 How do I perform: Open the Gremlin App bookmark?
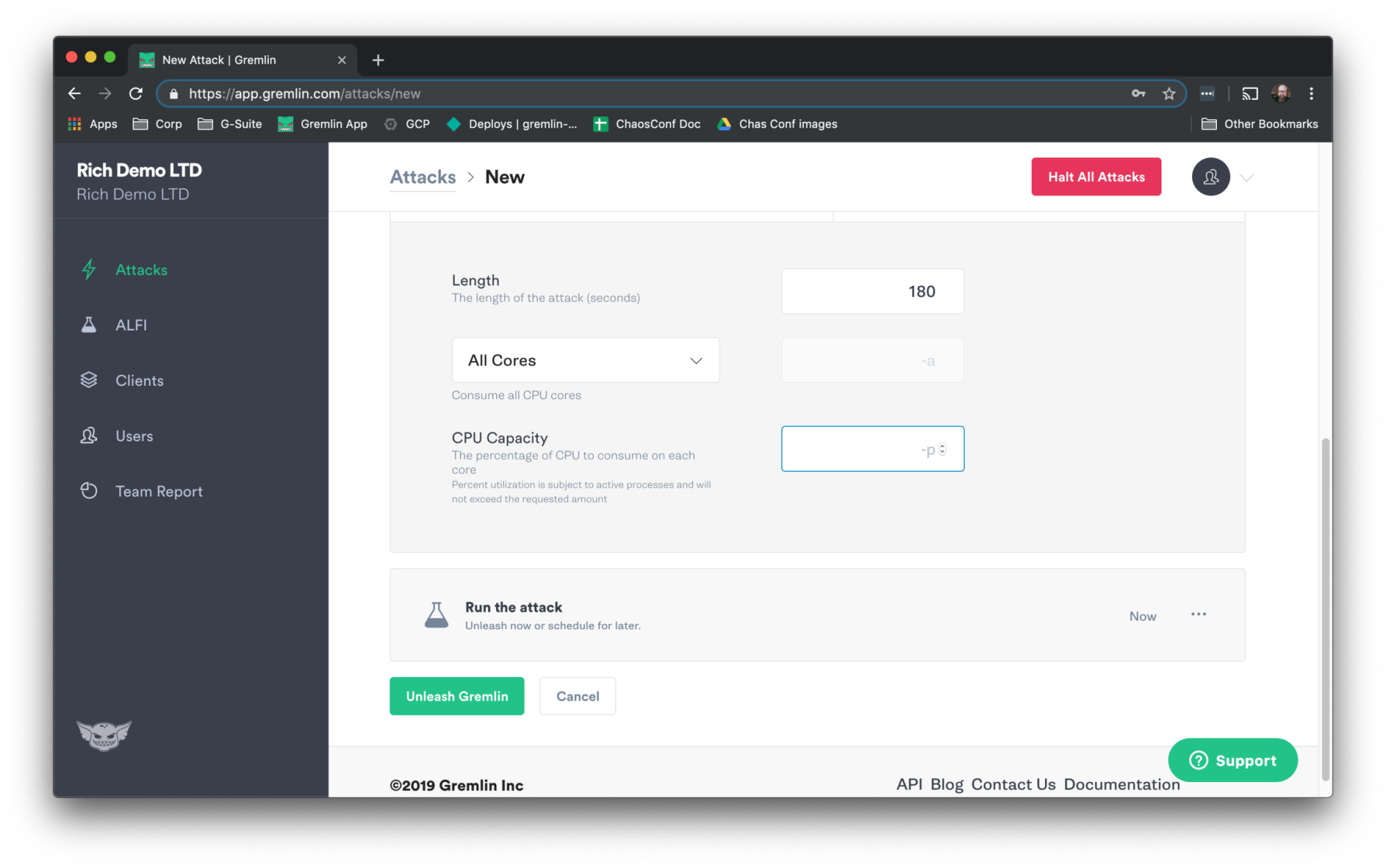322,124
